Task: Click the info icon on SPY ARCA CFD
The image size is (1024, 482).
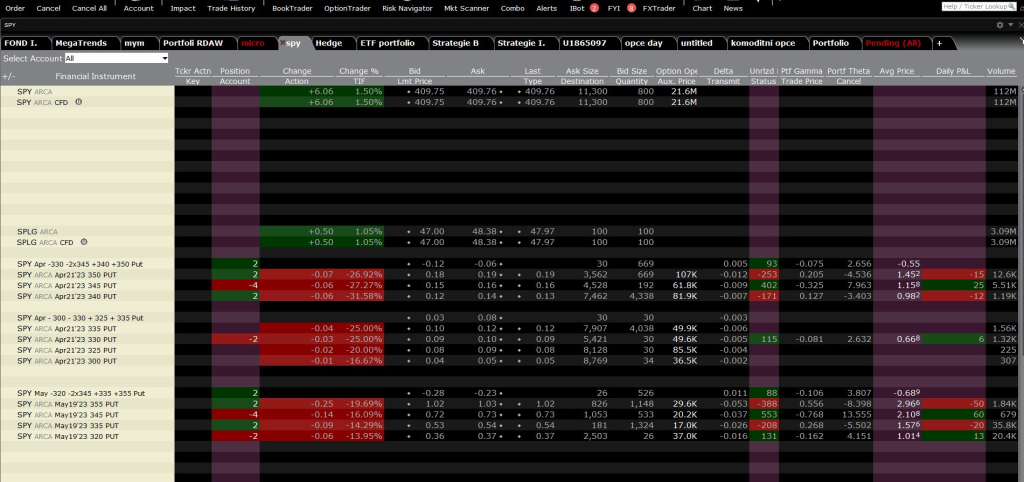Action: click(78, 102)
